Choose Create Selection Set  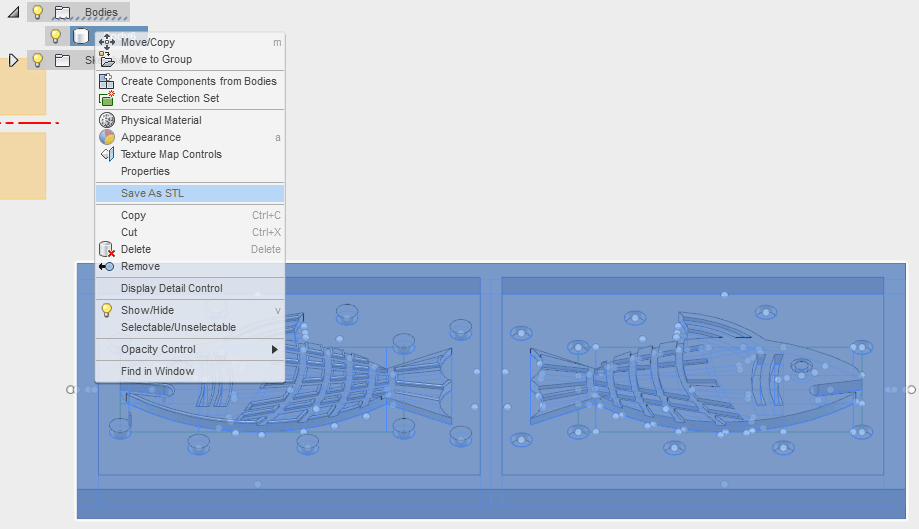tap(190, 98)
